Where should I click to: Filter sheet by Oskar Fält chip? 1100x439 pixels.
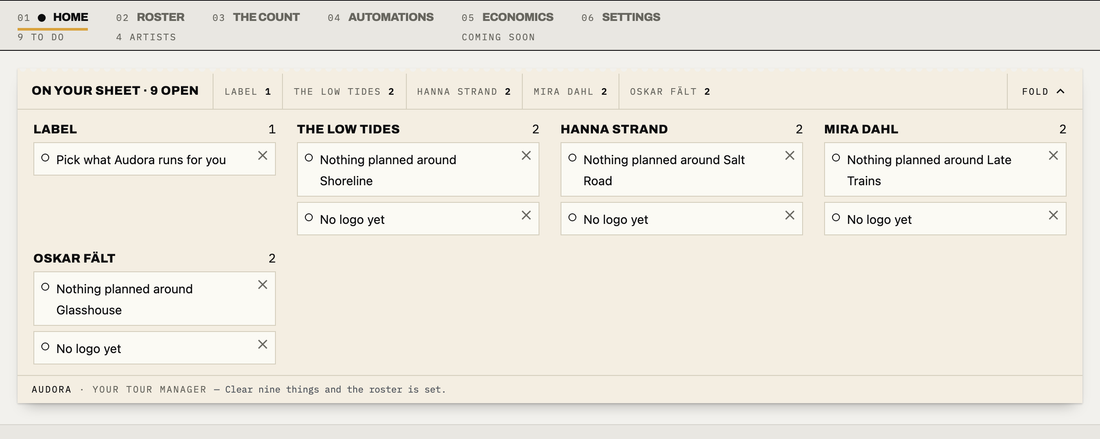(x=670, y=91)
